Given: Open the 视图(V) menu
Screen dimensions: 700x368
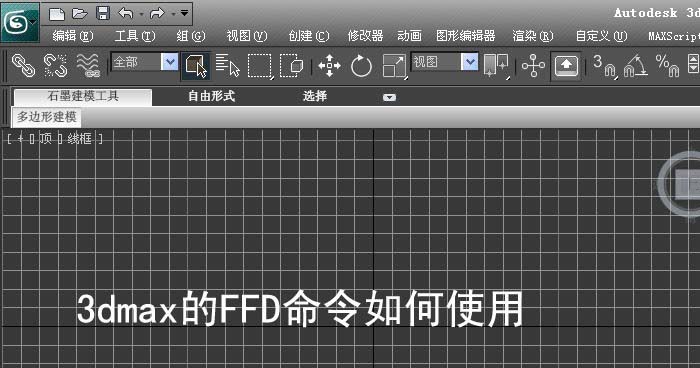Looking at the screenshot, I should point(246,36).
